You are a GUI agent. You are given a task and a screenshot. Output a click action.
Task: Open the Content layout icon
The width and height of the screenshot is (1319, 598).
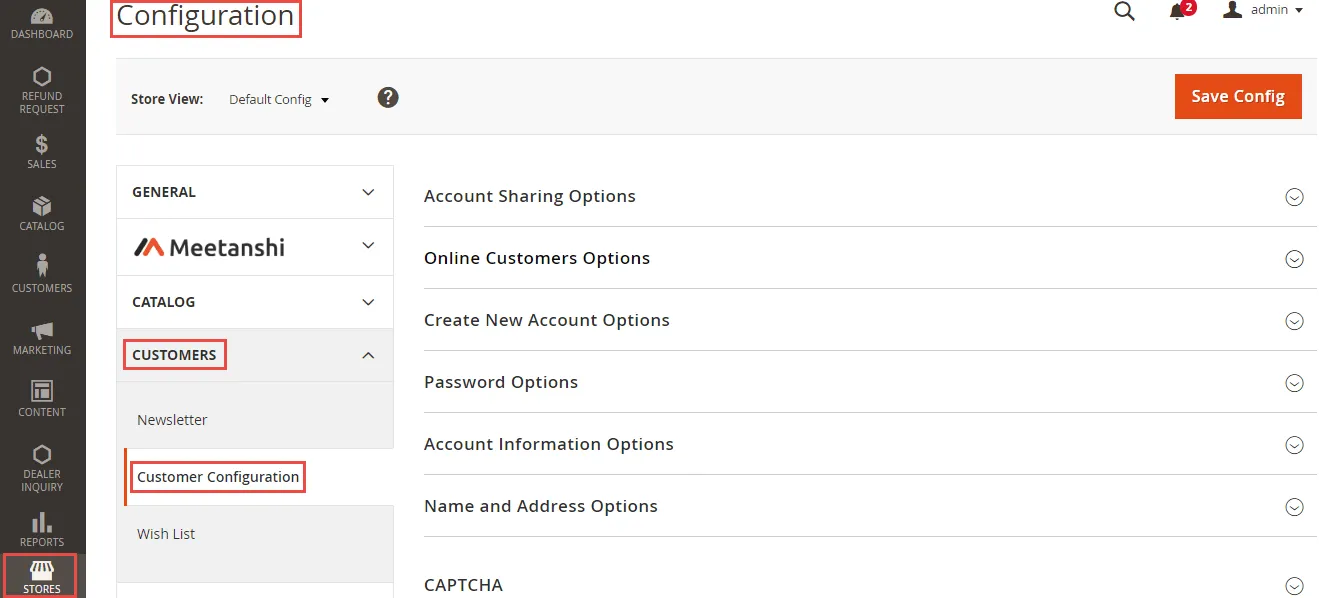pos(42,391)
